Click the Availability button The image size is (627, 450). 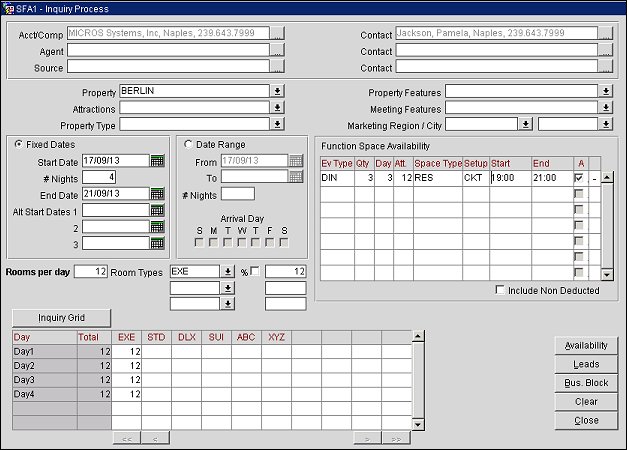tap(586, 345)
